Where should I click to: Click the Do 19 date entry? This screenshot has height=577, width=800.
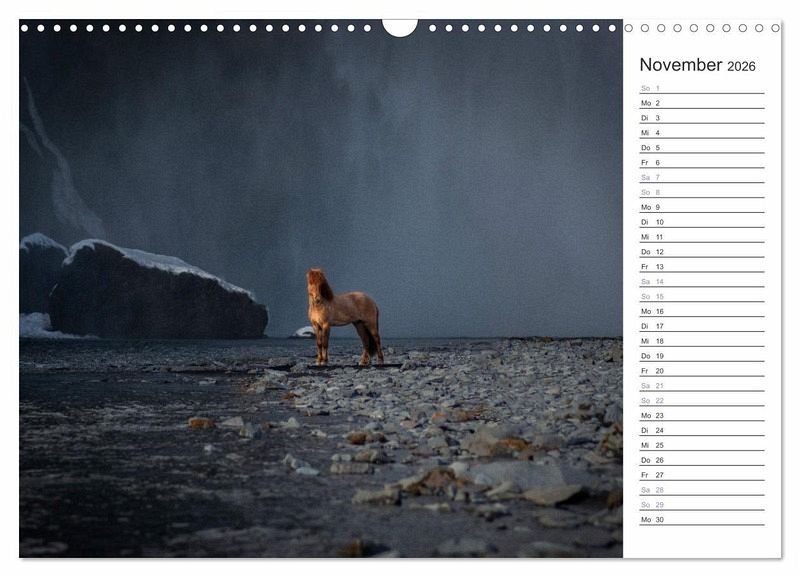tap(701, 356)
